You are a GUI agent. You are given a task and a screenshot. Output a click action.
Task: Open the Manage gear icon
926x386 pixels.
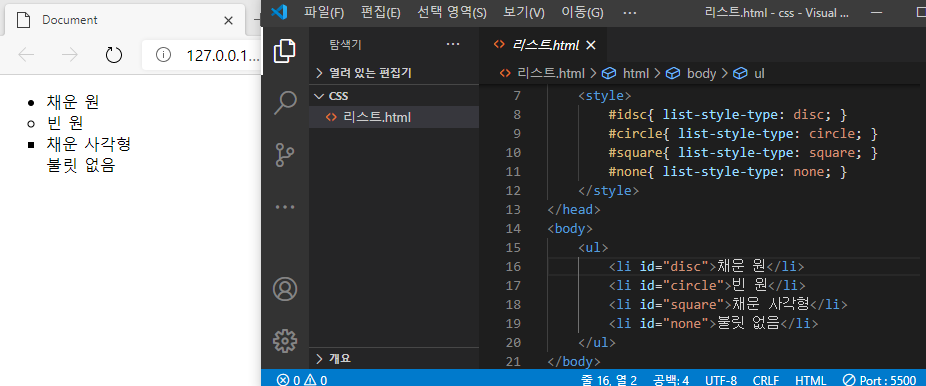[285, 341]
